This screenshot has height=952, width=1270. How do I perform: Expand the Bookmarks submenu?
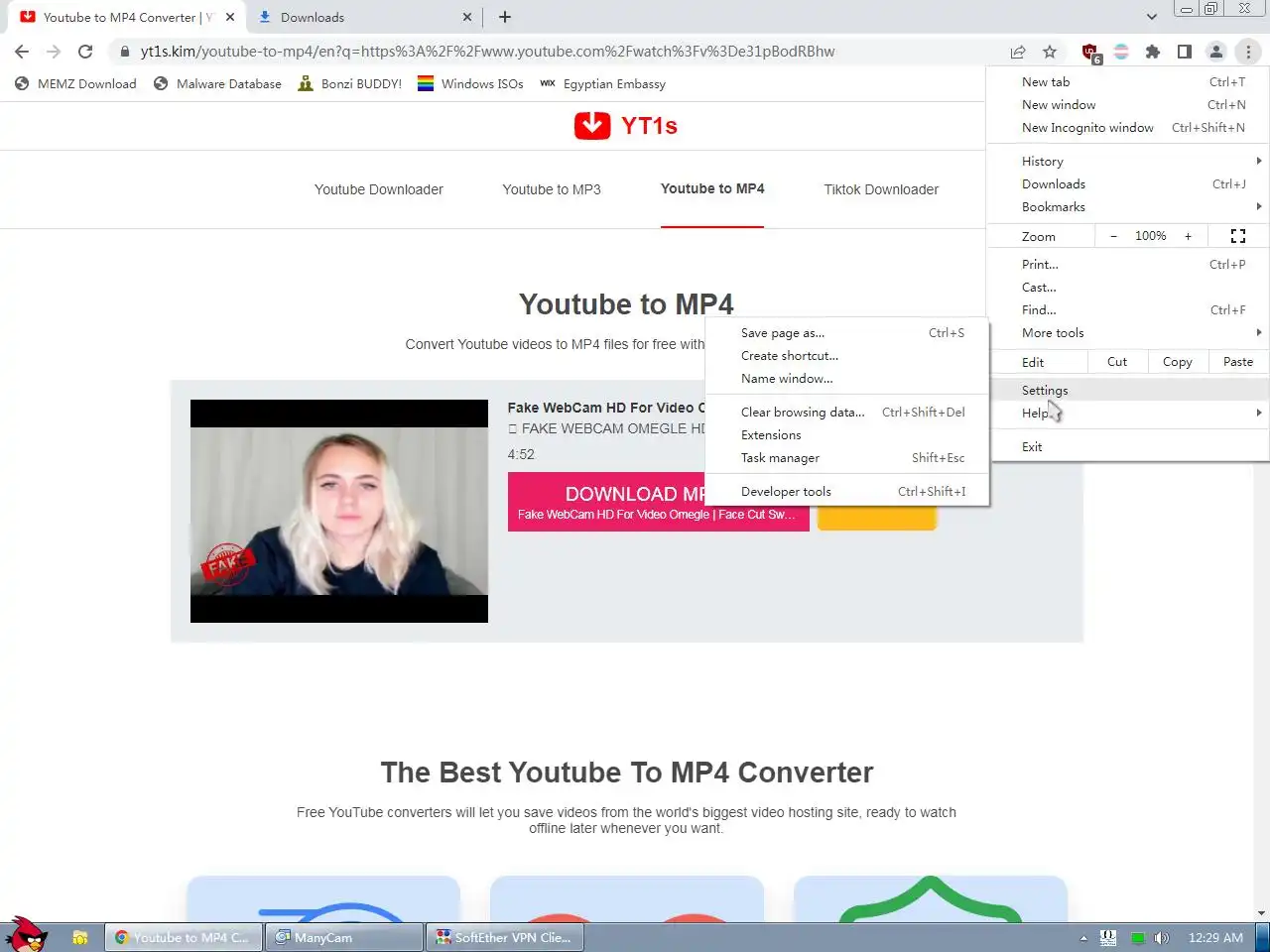click(x=1128, y=207)
